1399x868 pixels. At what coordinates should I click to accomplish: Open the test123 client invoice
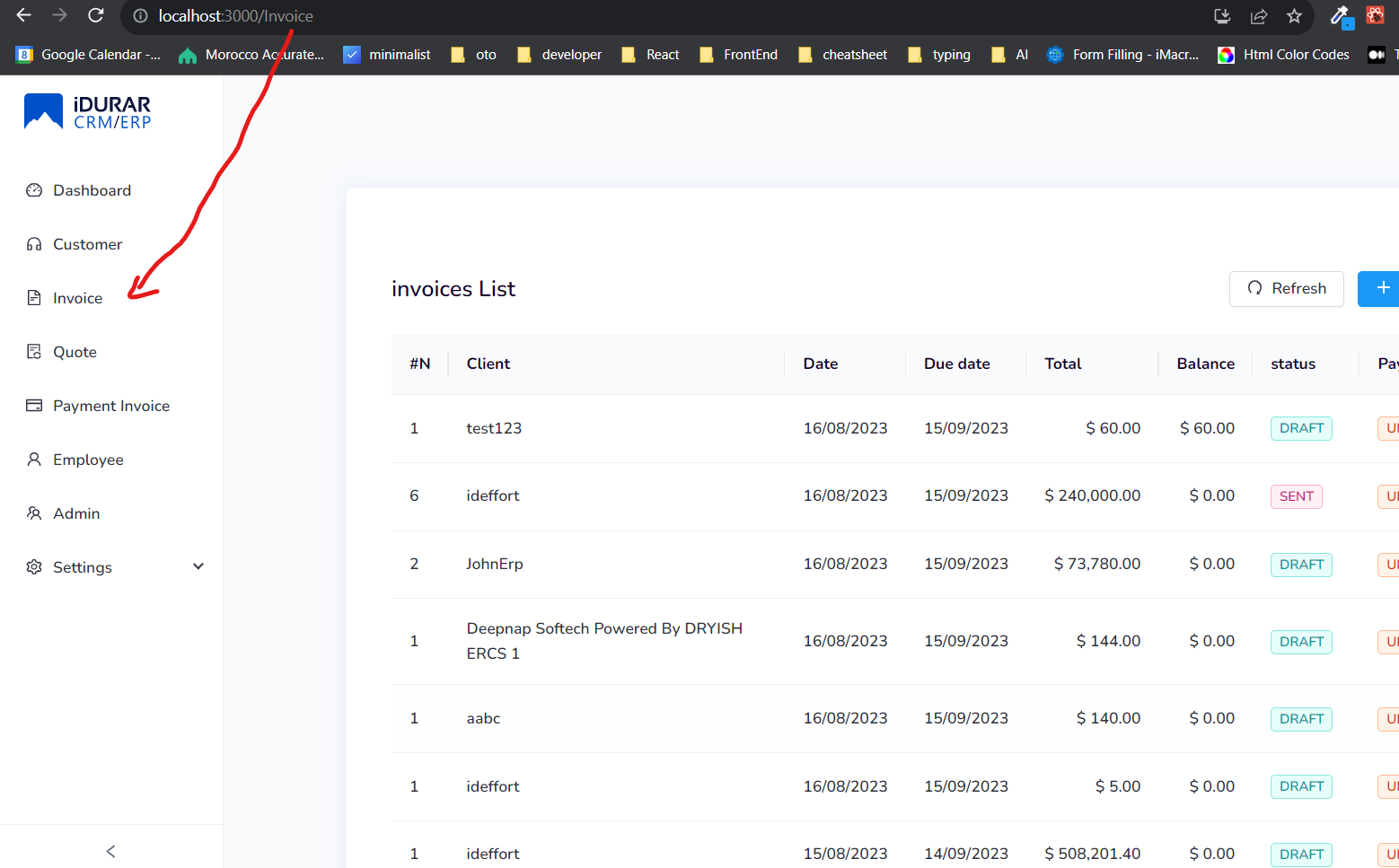point(494,428)
